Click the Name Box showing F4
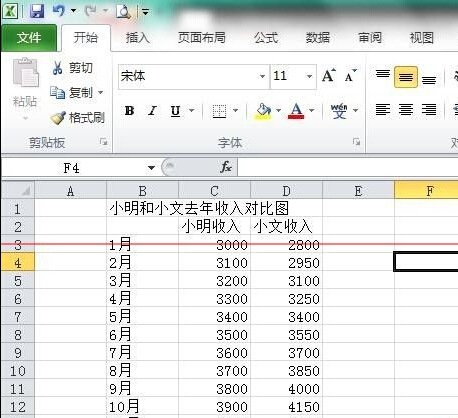This screenshot has height=418, width=458. pyautogui.click(x=73, y=167)
